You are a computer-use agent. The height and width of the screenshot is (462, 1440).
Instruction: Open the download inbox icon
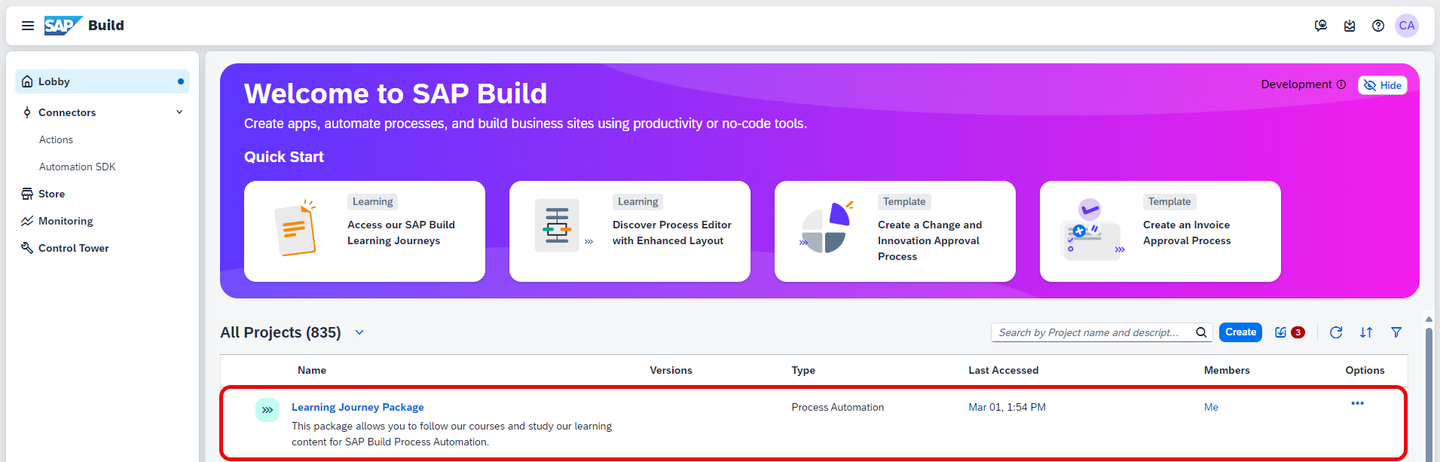1350,25
